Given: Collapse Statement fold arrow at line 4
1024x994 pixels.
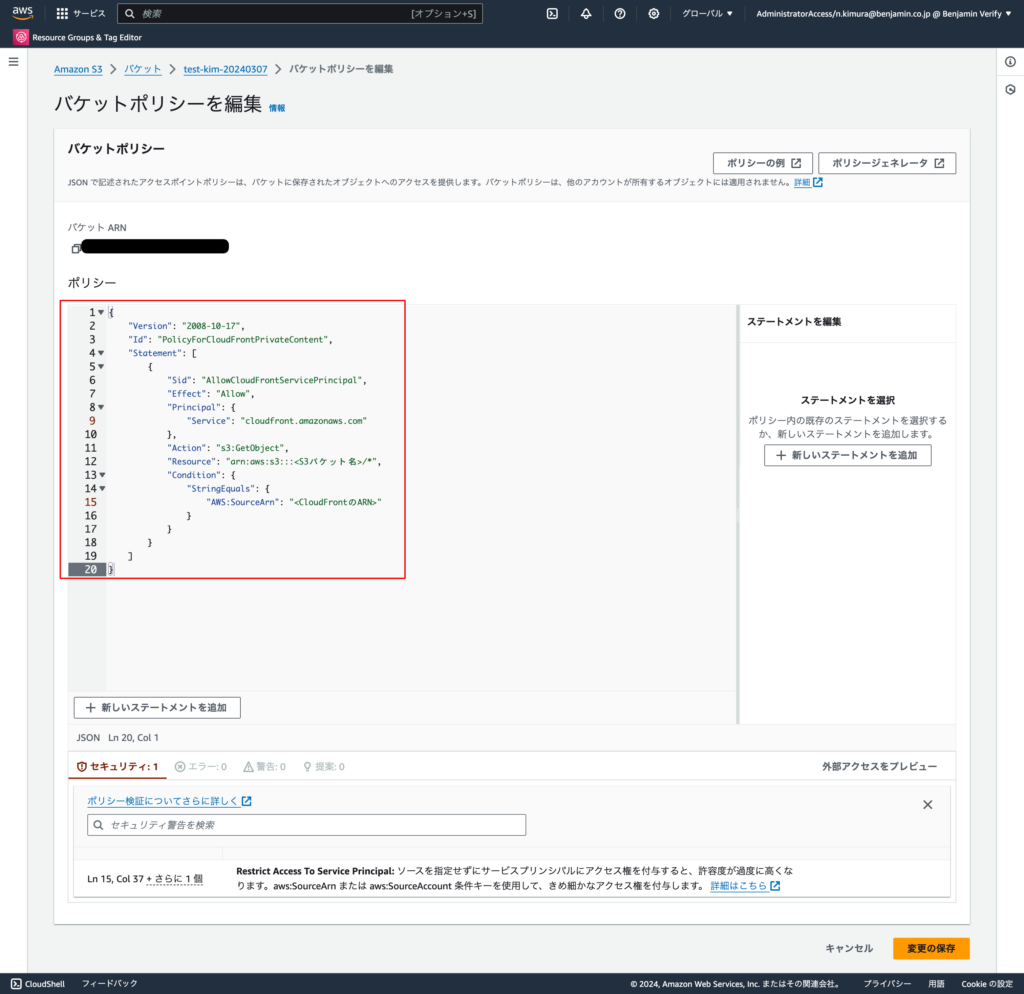Looking at the screenshot, I should (x=101, y=353).
